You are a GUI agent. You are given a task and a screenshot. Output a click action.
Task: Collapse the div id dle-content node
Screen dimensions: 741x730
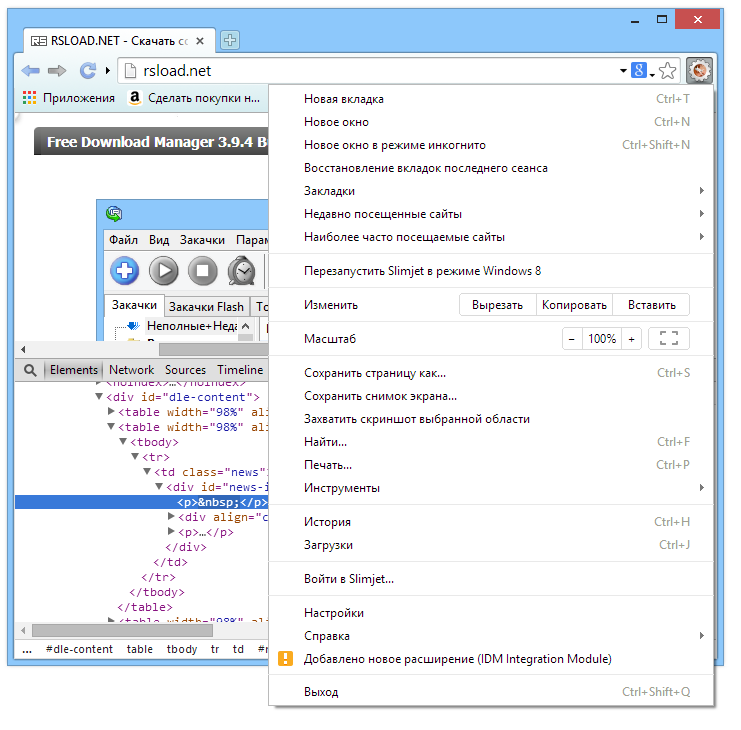[x=99, y=396]
